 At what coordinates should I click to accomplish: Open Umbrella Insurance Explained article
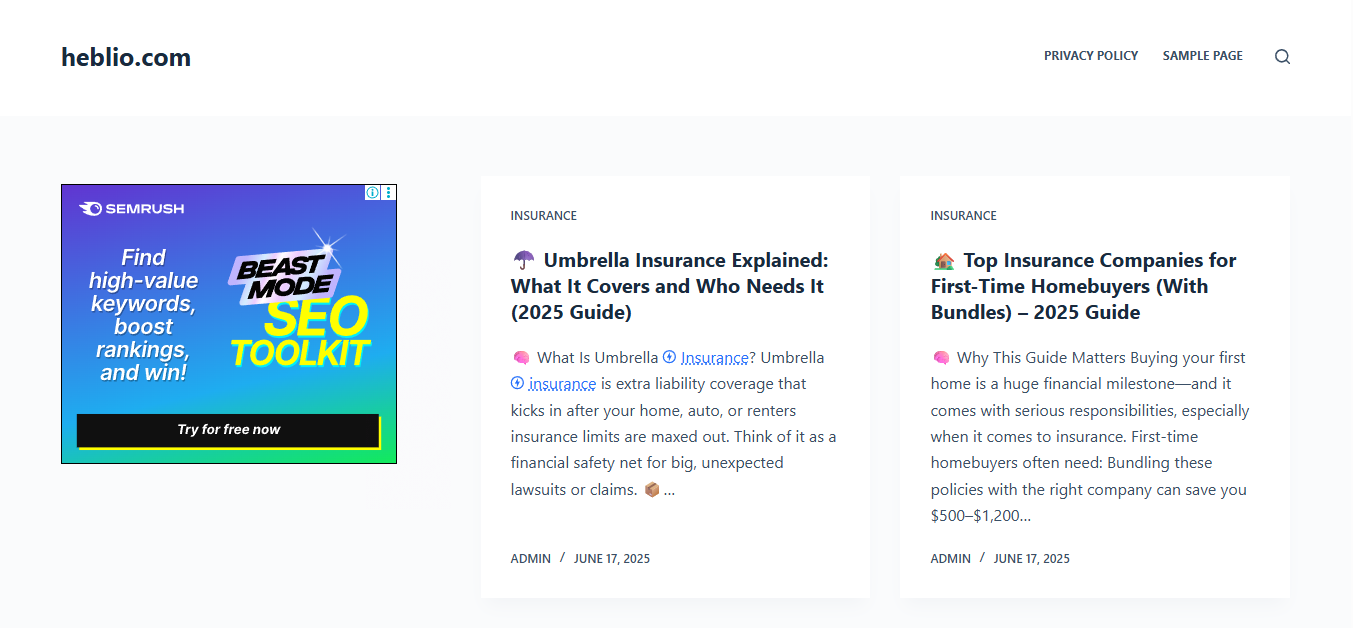coord(670,286)
